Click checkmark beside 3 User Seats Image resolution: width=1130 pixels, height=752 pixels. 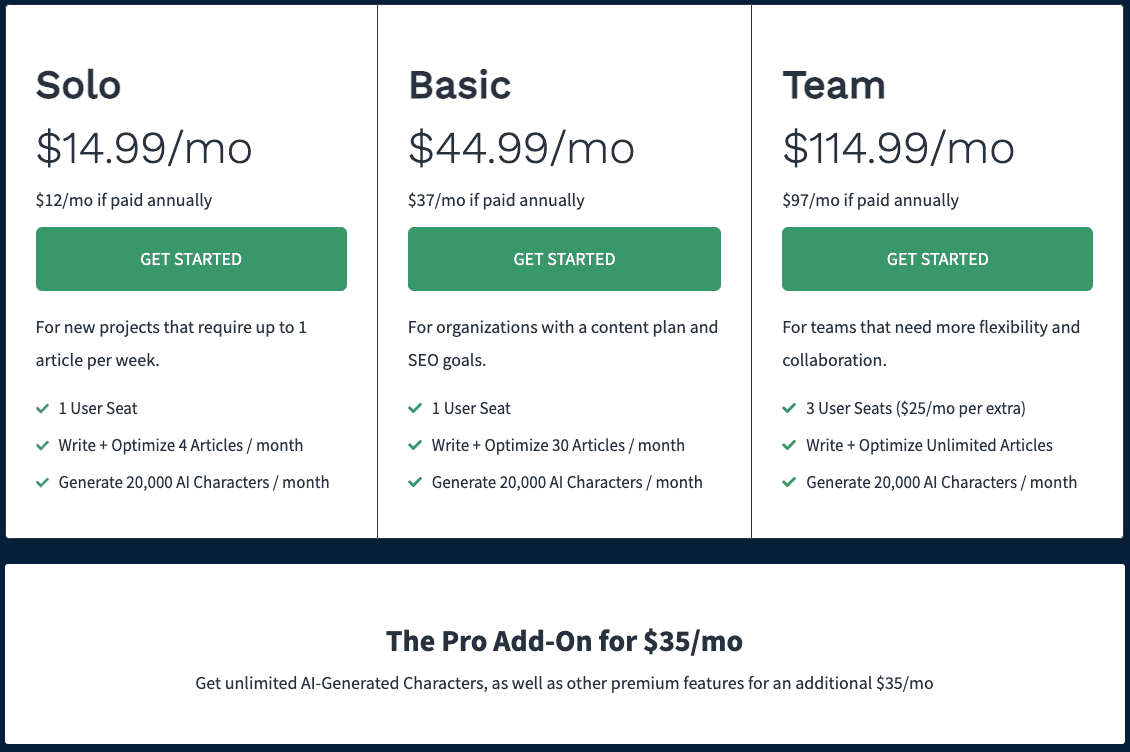(789, 408)
